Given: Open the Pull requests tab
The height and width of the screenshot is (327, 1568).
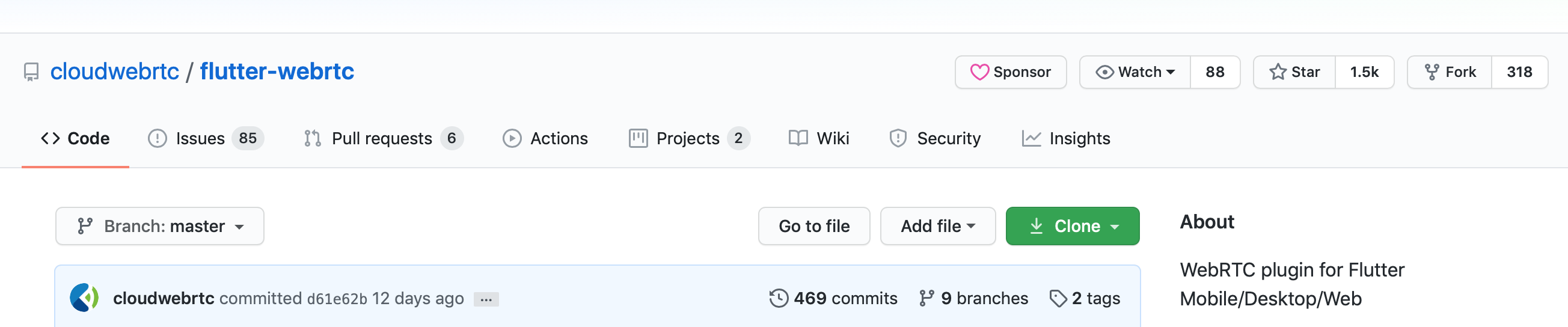Looking at the screenshot, I should click(384, 138).
